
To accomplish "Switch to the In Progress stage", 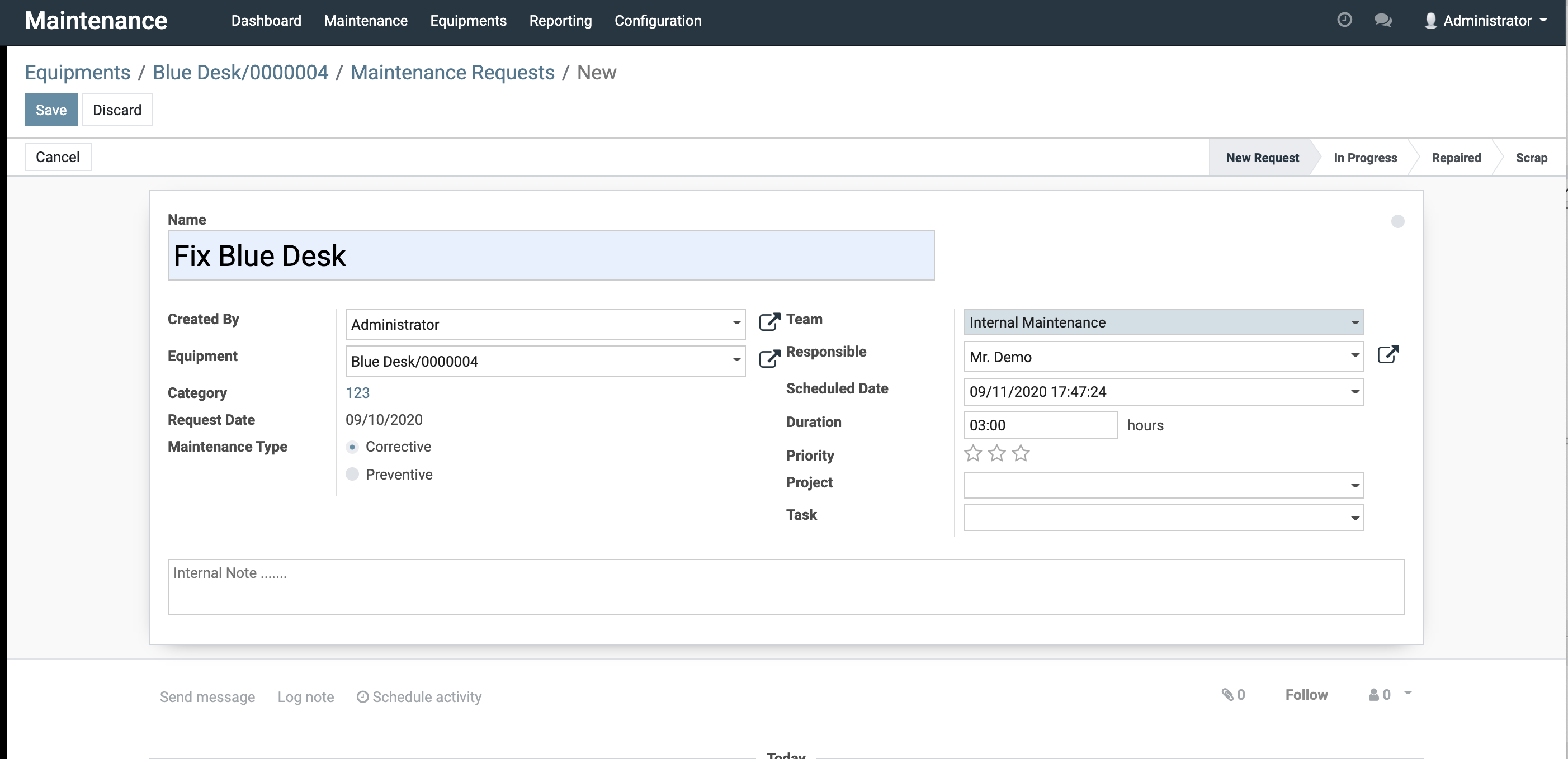I will click(x=1366, y=158).
